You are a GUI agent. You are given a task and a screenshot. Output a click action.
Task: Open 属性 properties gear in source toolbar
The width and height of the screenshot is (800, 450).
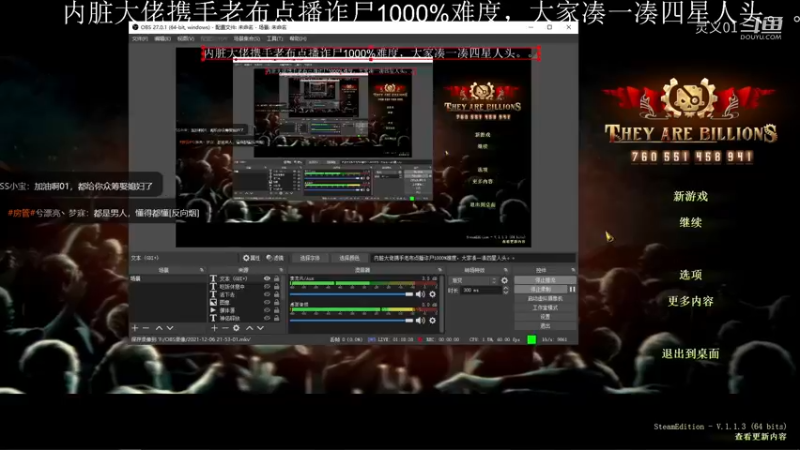[x=252, y=258]
